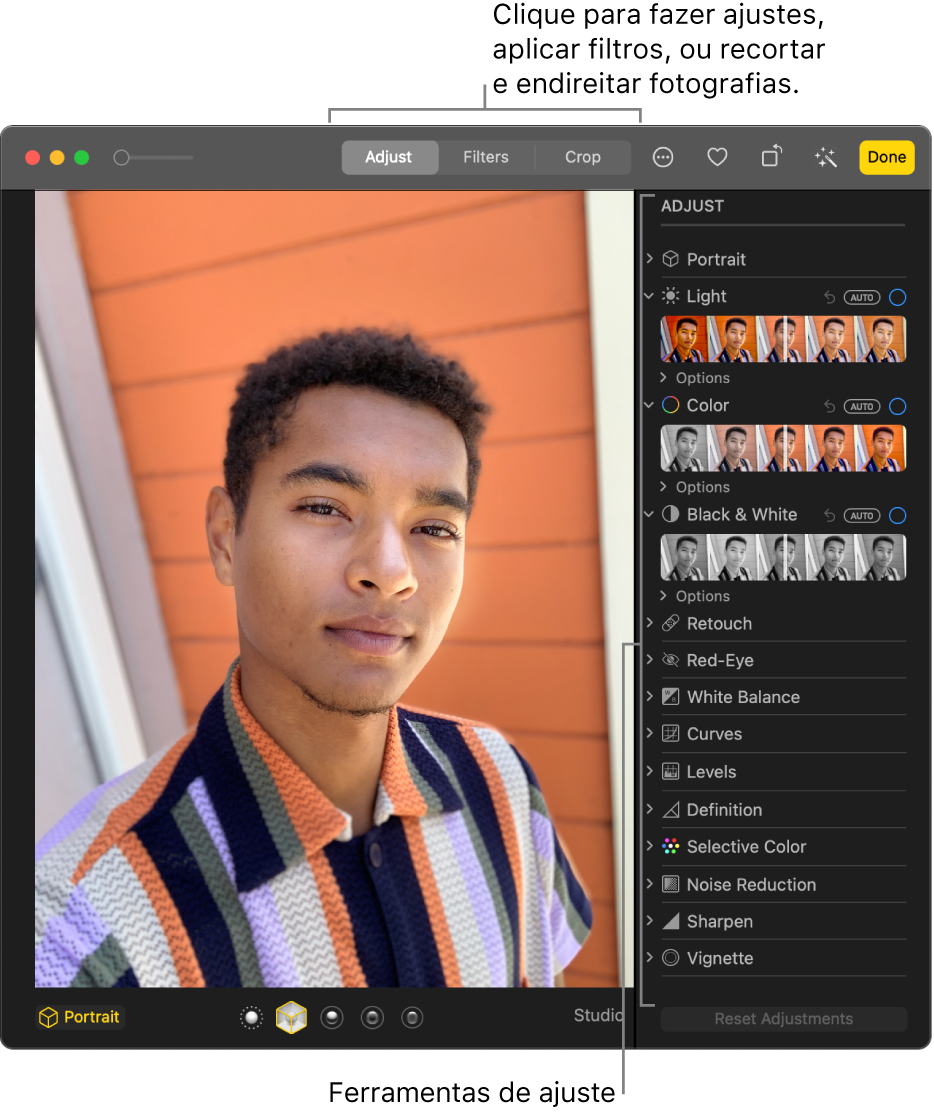
Task: Switch to the Filters tab
Action: (486, 157)
